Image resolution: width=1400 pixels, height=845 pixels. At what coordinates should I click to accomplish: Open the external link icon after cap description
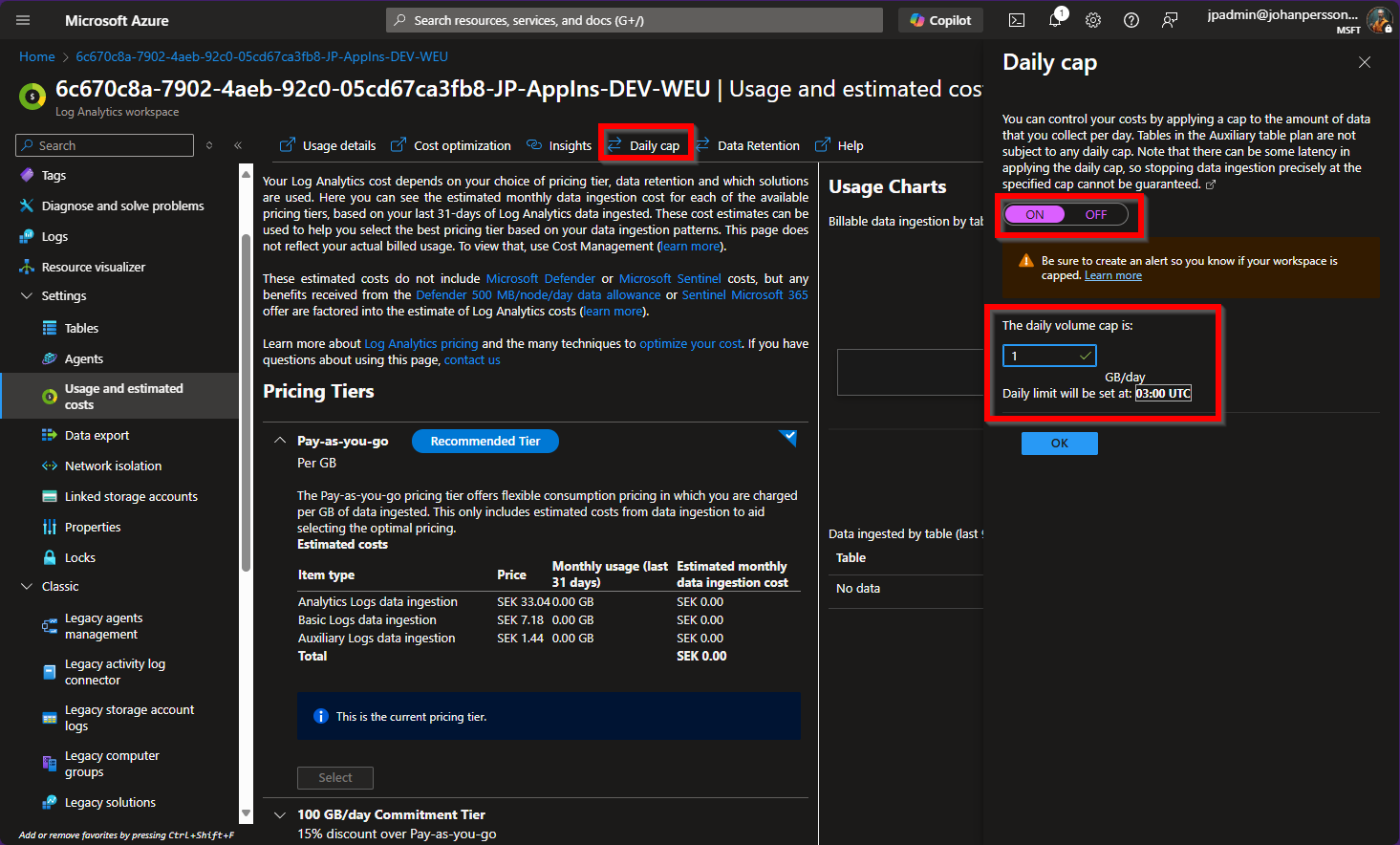point(1211,184)
